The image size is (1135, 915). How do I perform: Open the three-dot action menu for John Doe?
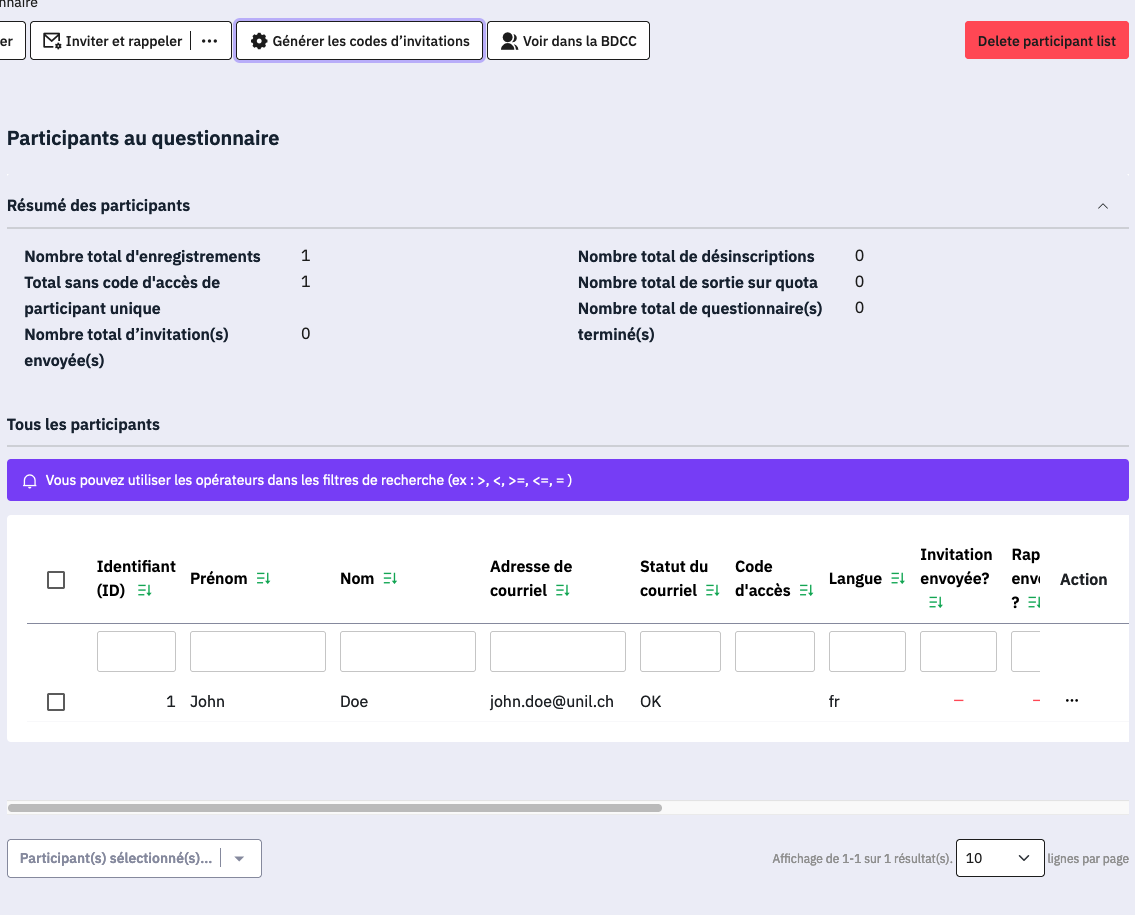[x=1072, y=701]
